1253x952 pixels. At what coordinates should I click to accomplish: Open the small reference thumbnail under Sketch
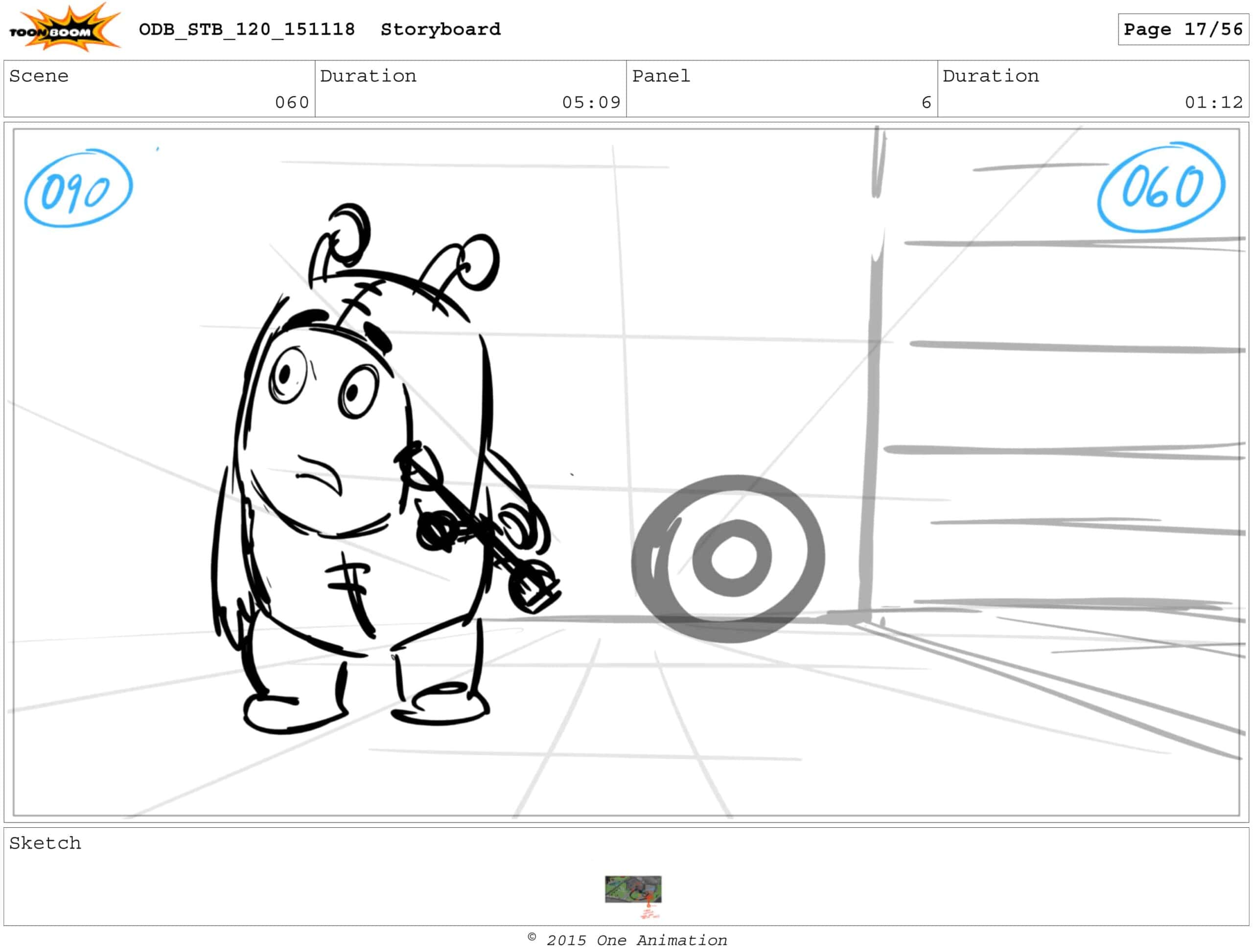633,889
